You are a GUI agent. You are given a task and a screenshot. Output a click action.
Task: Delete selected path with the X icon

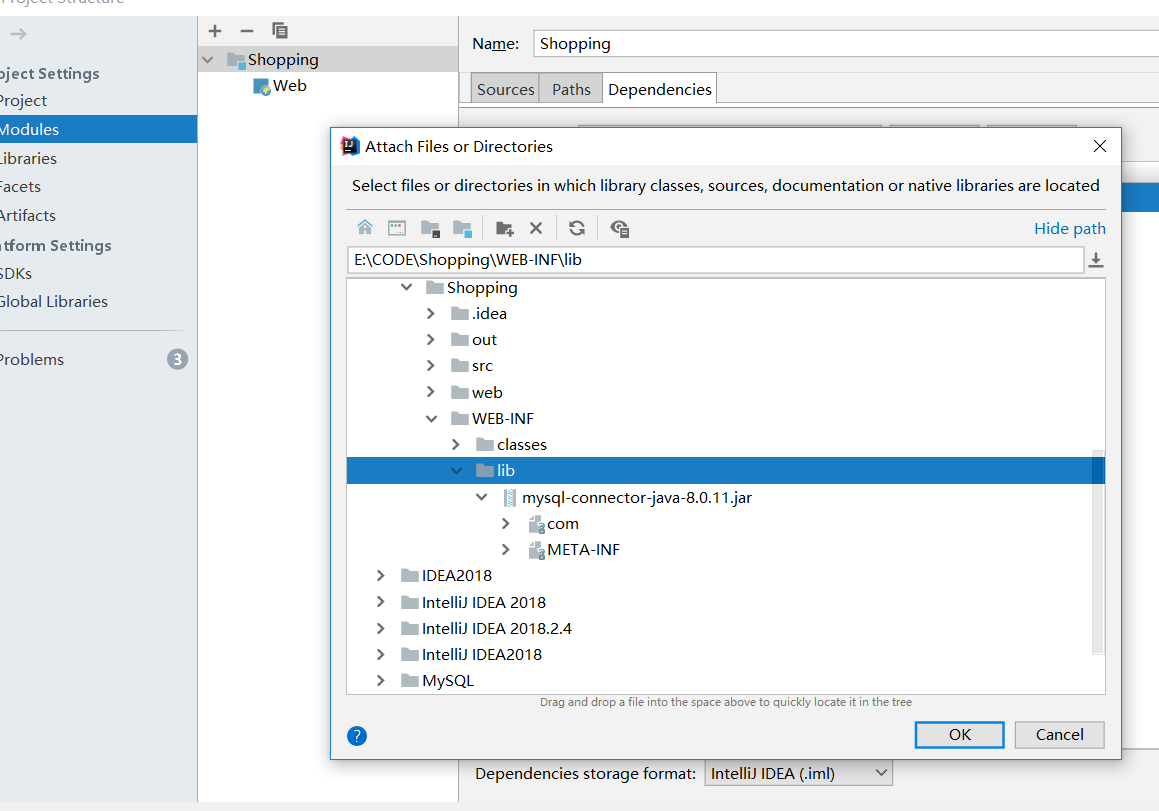click(x=536, y=228)
